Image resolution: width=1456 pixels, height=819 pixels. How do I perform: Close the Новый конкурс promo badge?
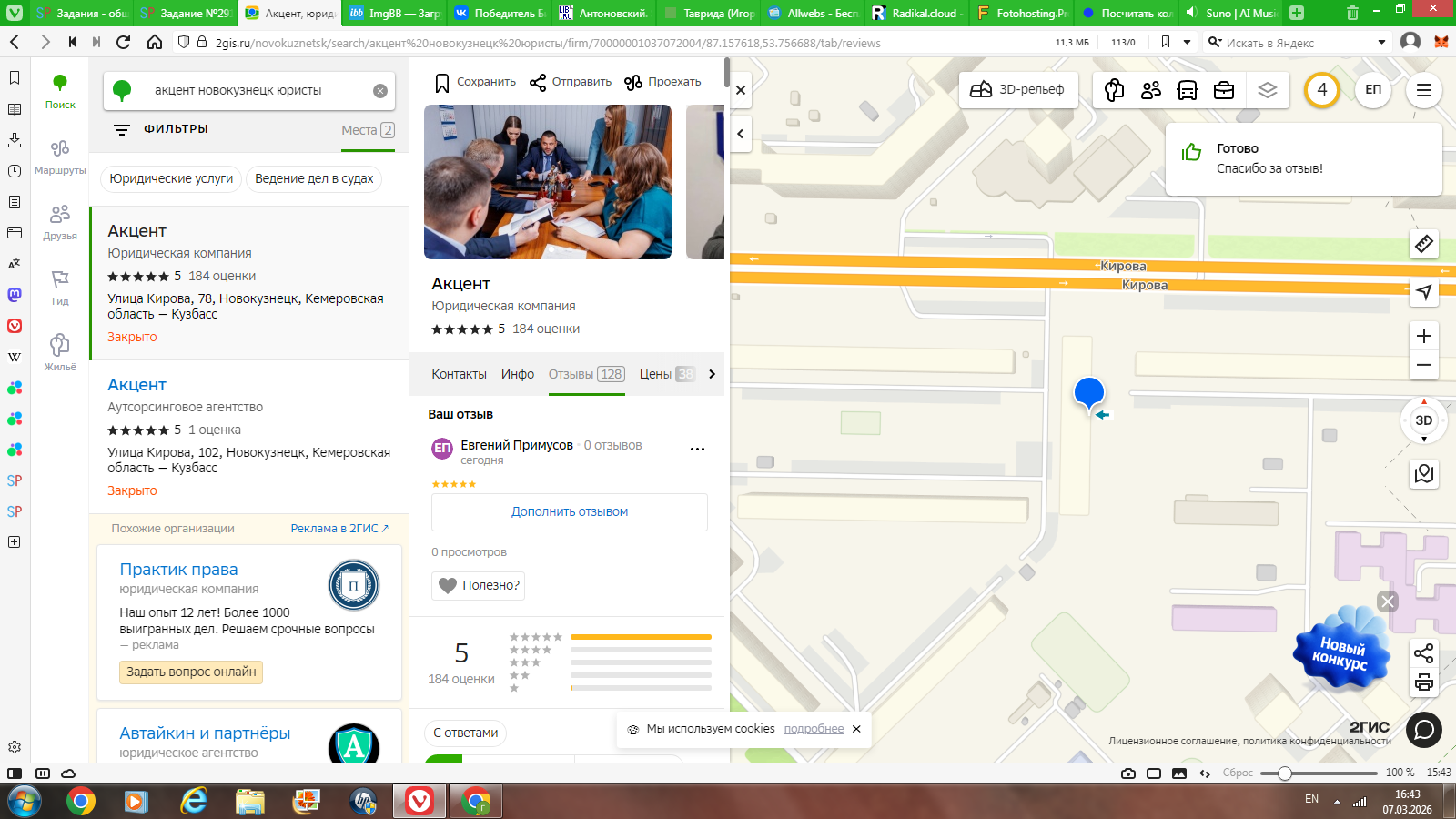pyautogui.click(x=1388, y=602)
